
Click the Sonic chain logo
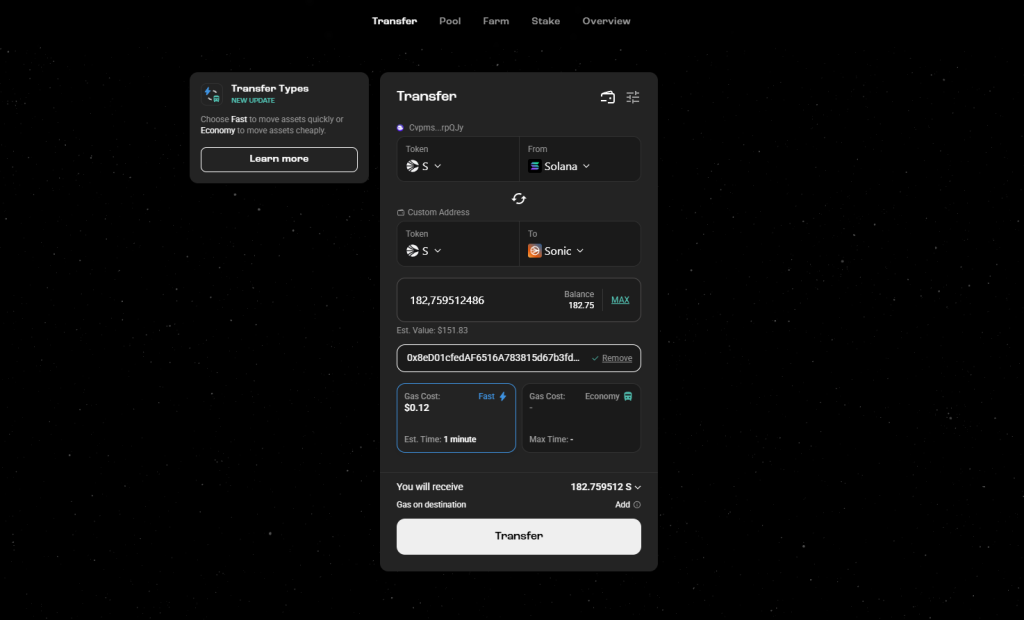click(535, 251)
